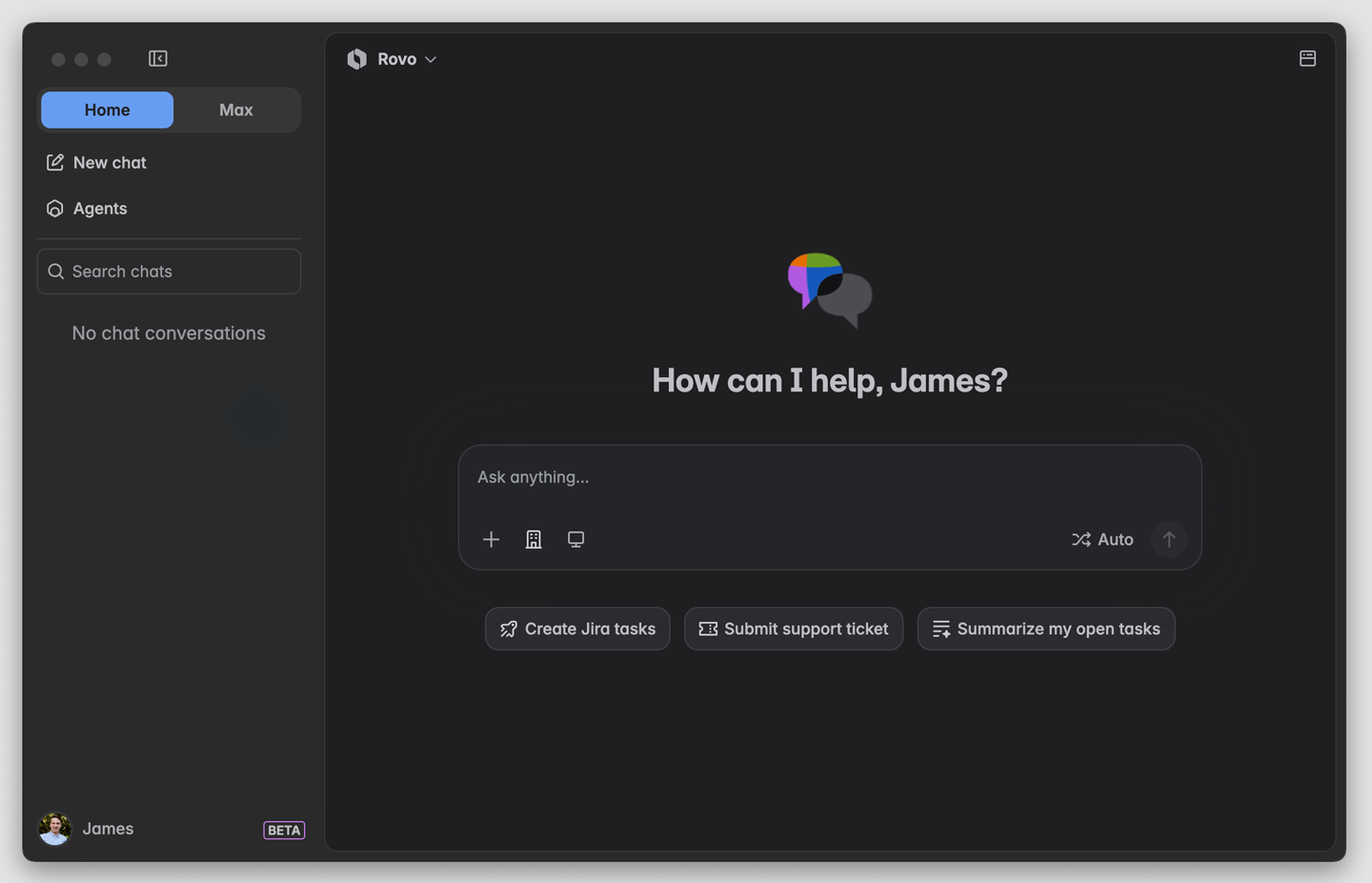Switch to the Home tab
This screenshot has height=883, width=1372.
click(x=107, y=110)
